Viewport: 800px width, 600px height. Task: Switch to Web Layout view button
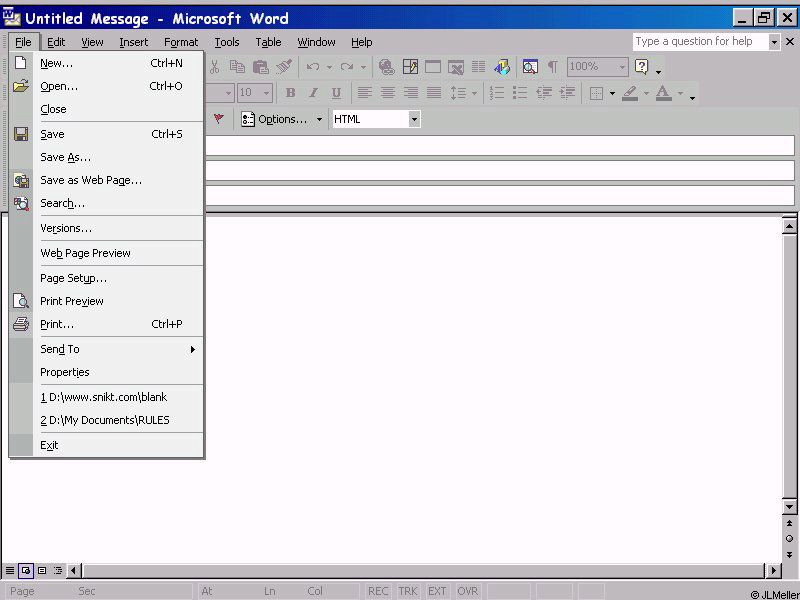(x=26, y=570)
